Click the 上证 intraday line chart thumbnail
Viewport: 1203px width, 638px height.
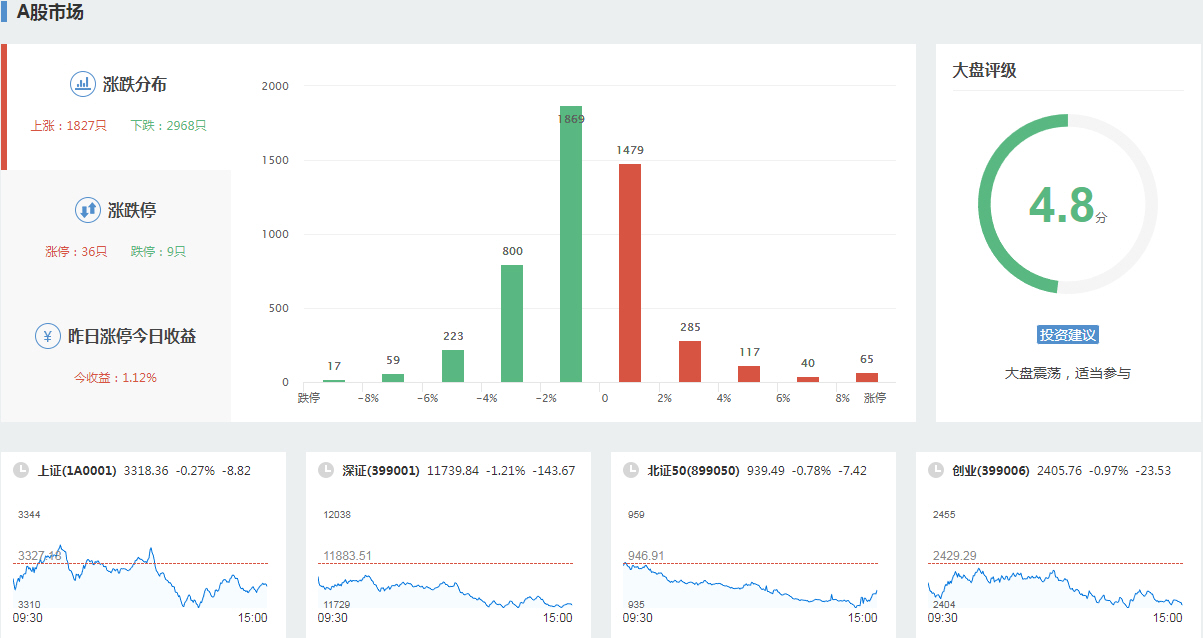click(140, 578)
